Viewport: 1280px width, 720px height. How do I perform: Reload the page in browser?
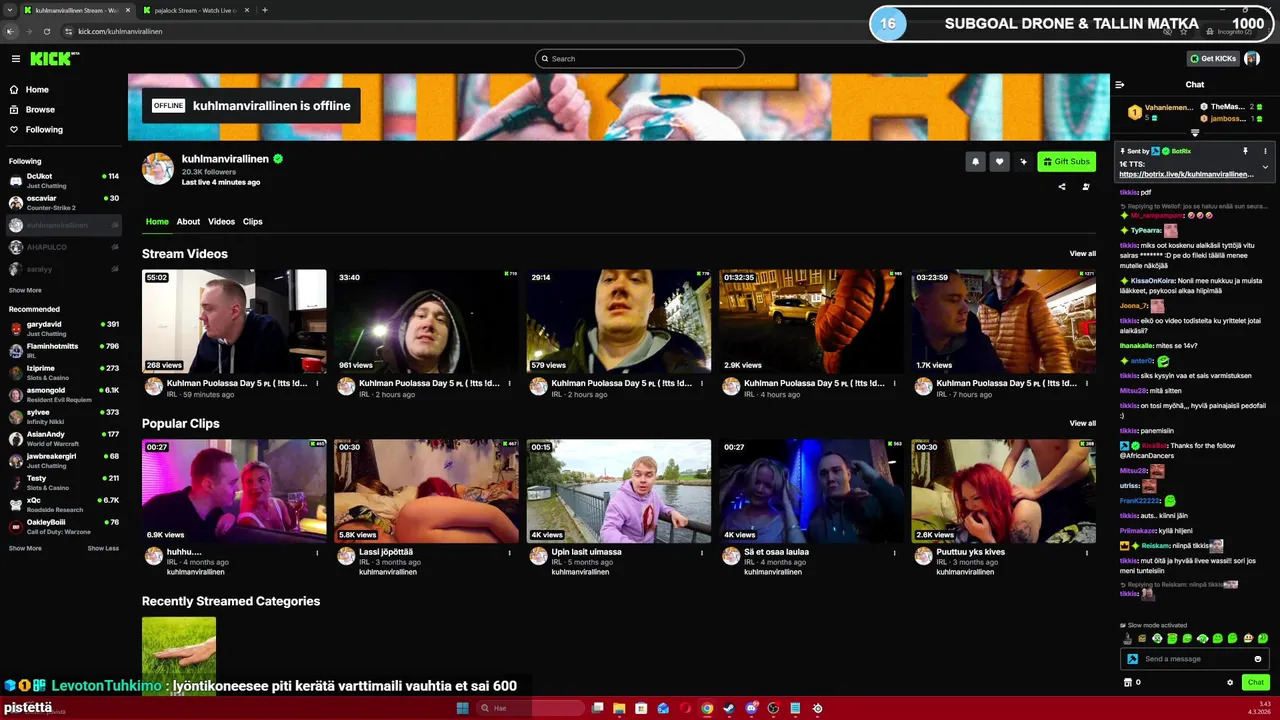(x=47, y=31)
